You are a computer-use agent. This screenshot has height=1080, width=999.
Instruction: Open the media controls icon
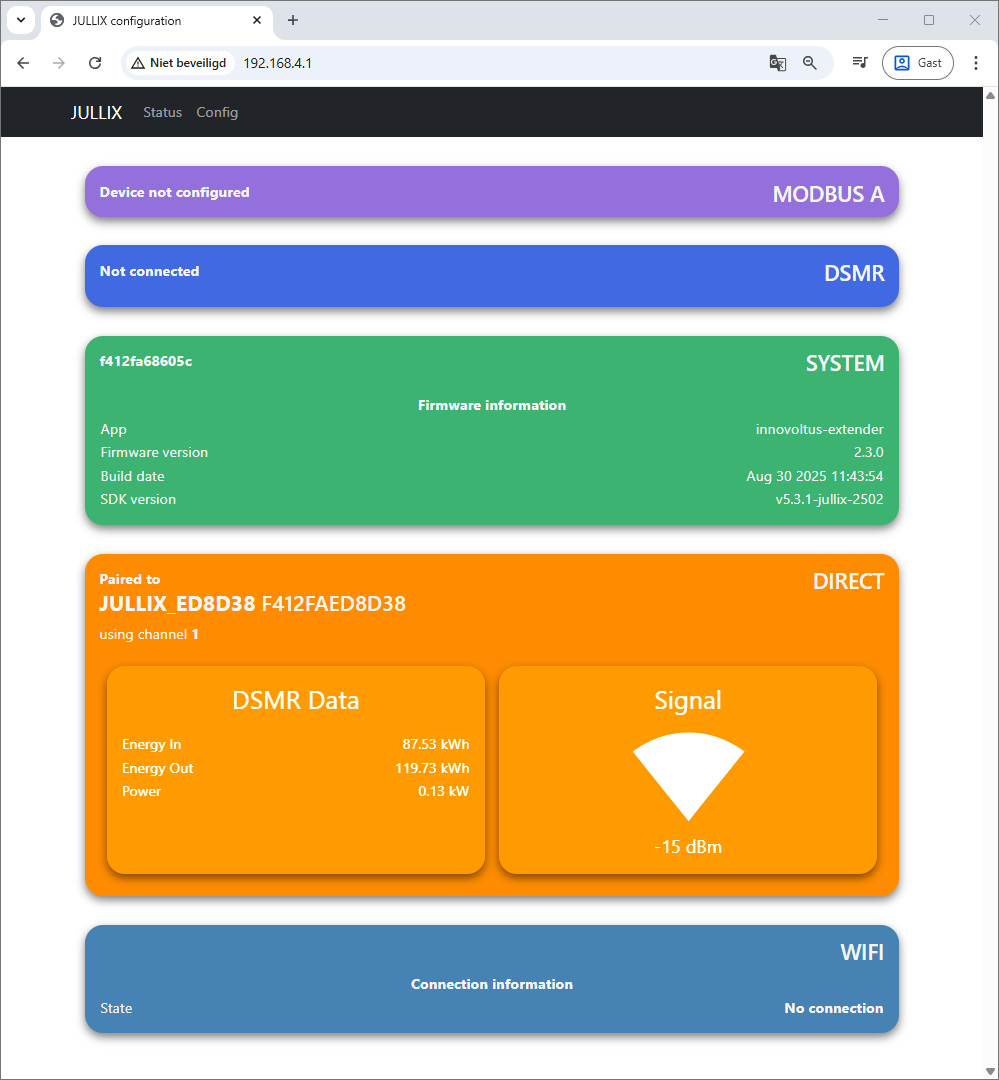coord(859,63)
